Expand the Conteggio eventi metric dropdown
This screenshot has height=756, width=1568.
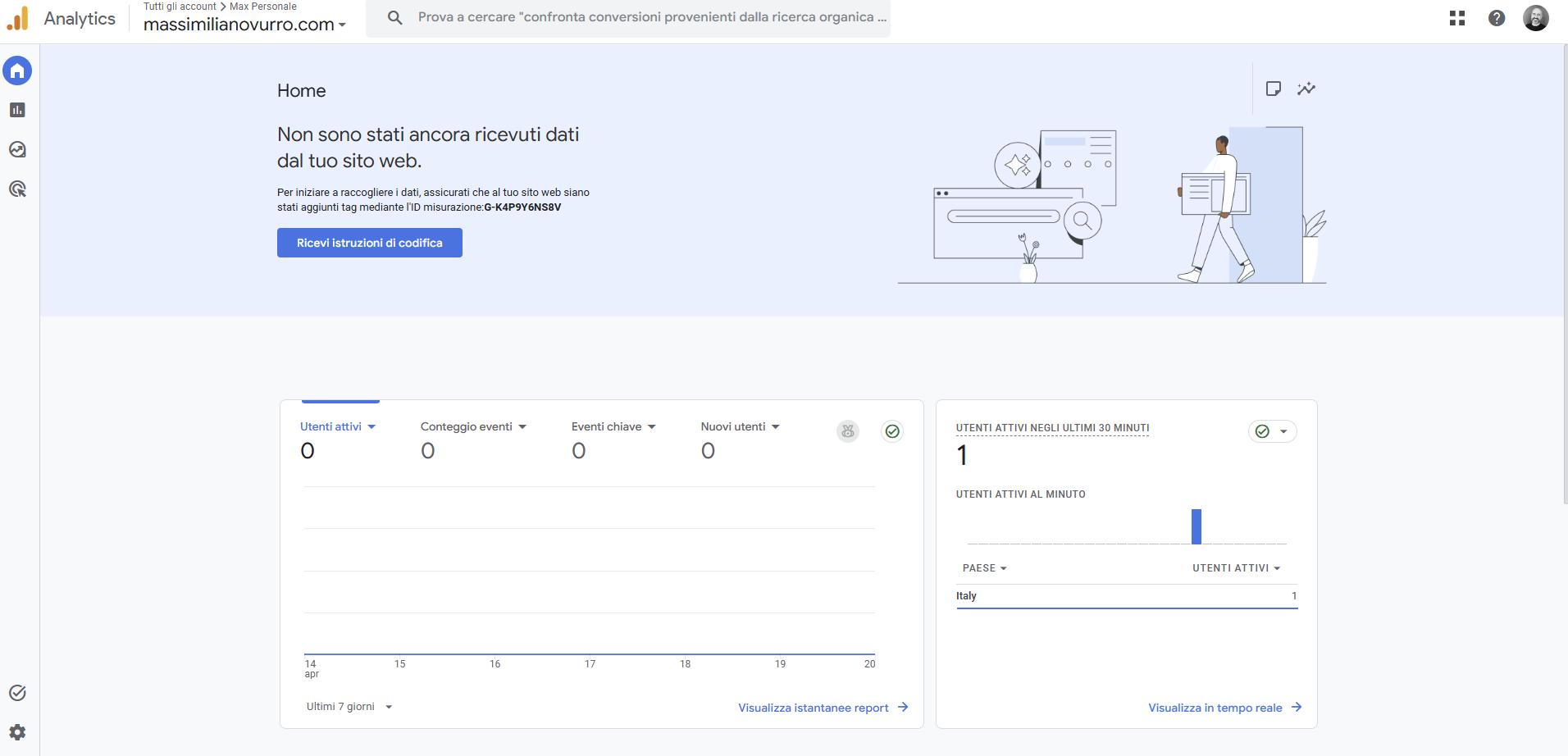[x=473, y=426]
